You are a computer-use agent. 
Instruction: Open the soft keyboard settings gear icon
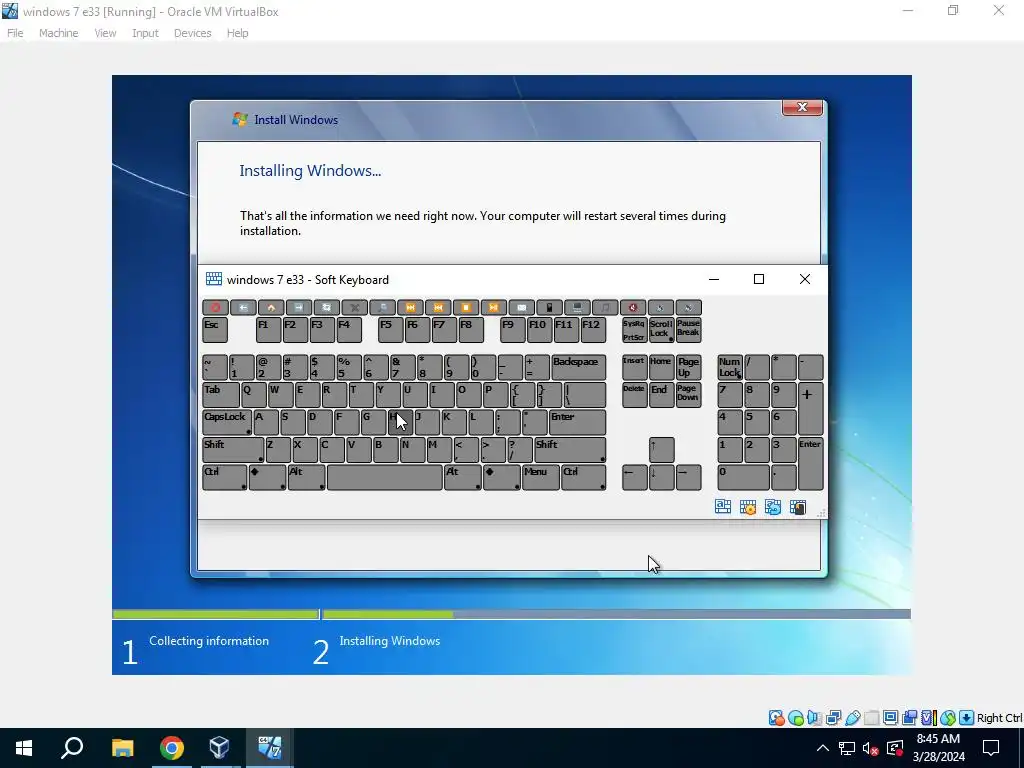(748, 507)
